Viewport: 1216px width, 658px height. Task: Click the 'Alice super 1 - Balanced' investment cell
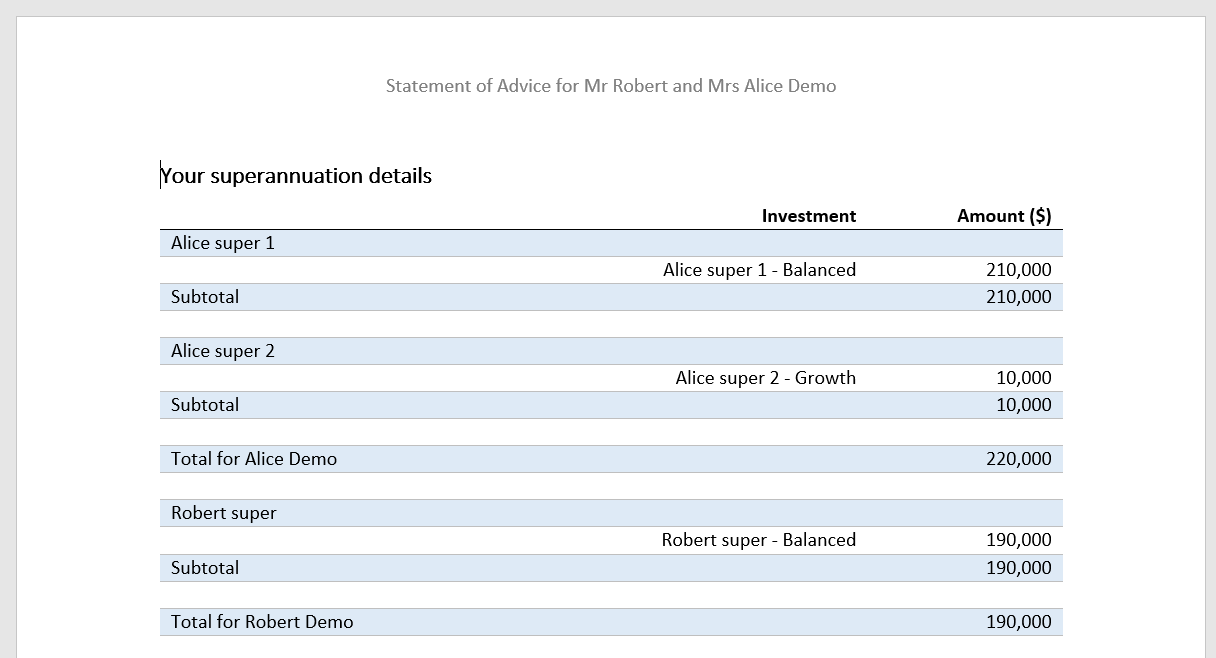click(759, 270)
